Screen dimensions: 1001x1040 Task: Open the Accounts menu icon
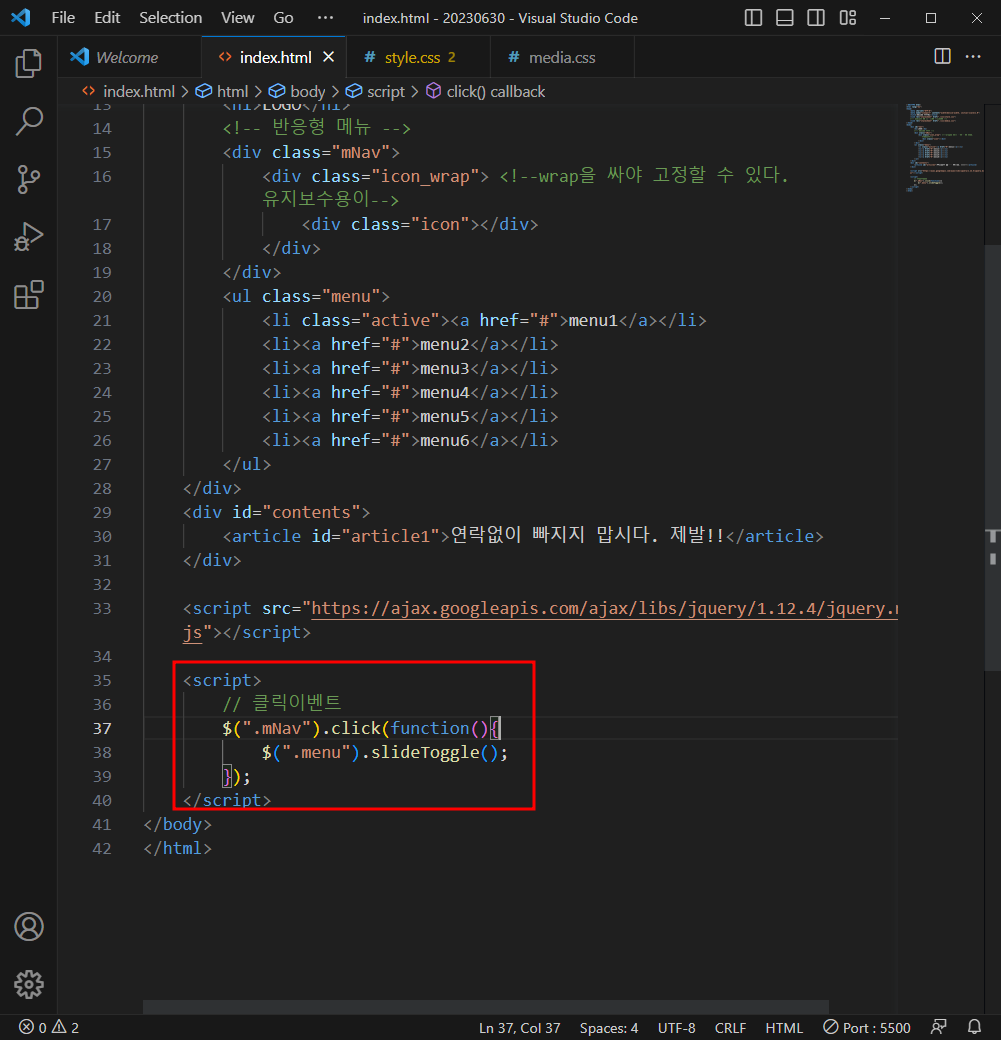(x=29, y=927)
